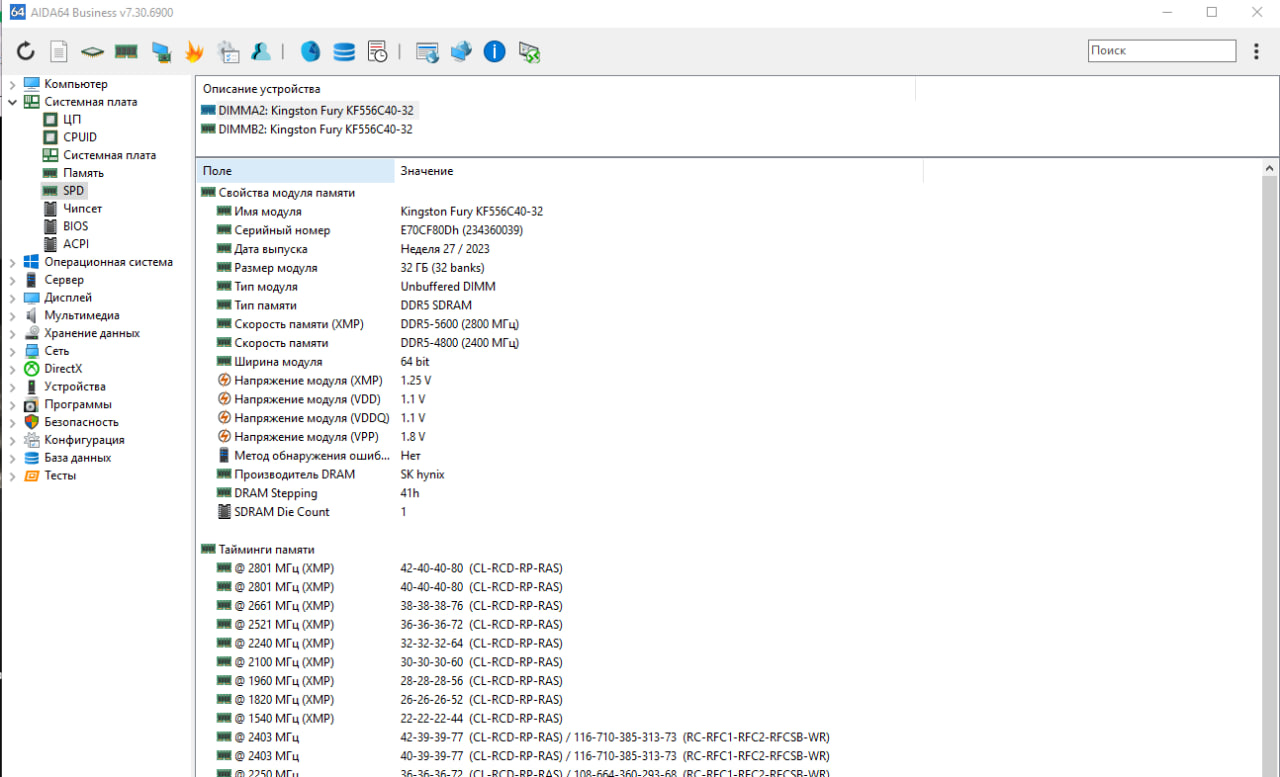Select the Память tree node
Screen dimensions: 1280x777
(x=83, y=173)
